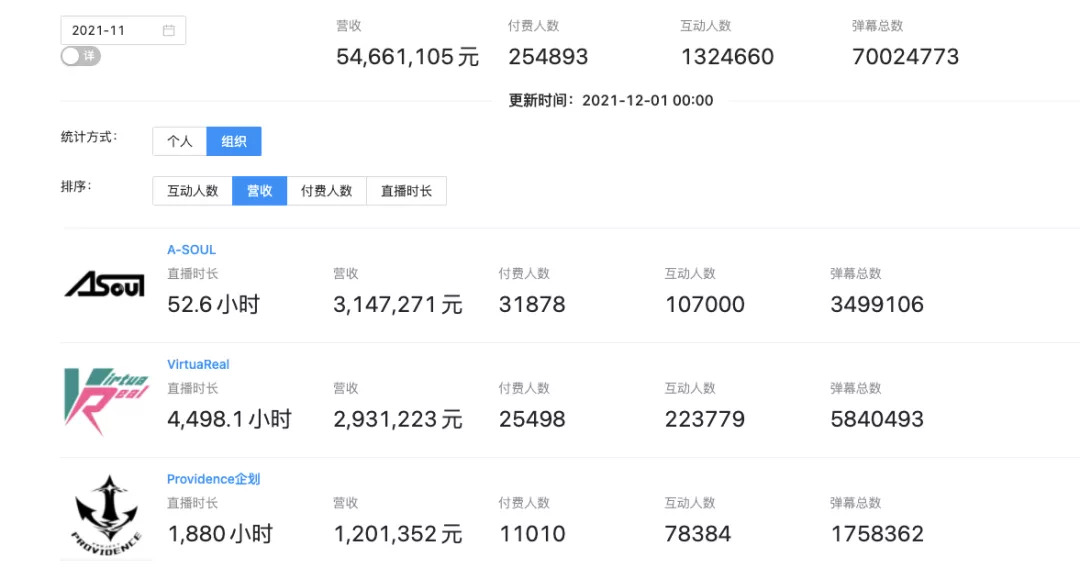Click the total revenue 54,661,105元 figure

coord(407,57)
